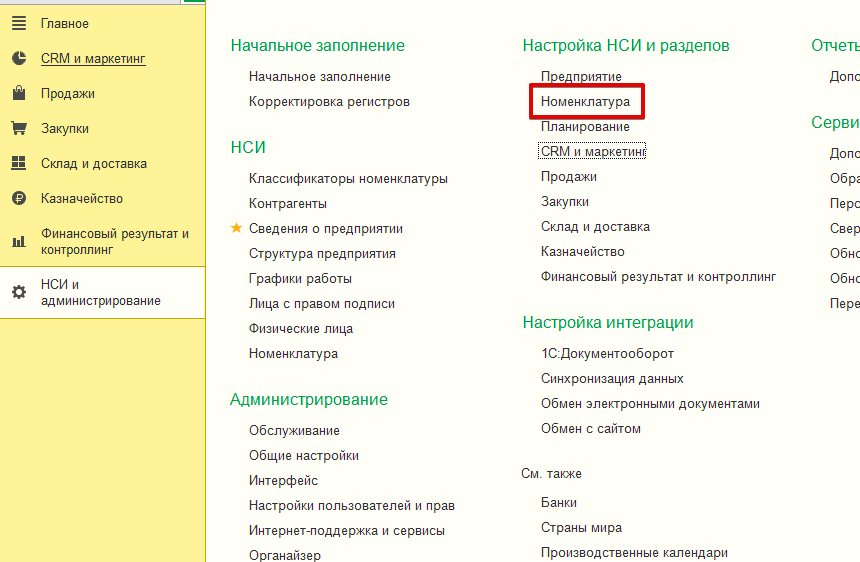Click the ruble coin icon for Казначейство

19,198
